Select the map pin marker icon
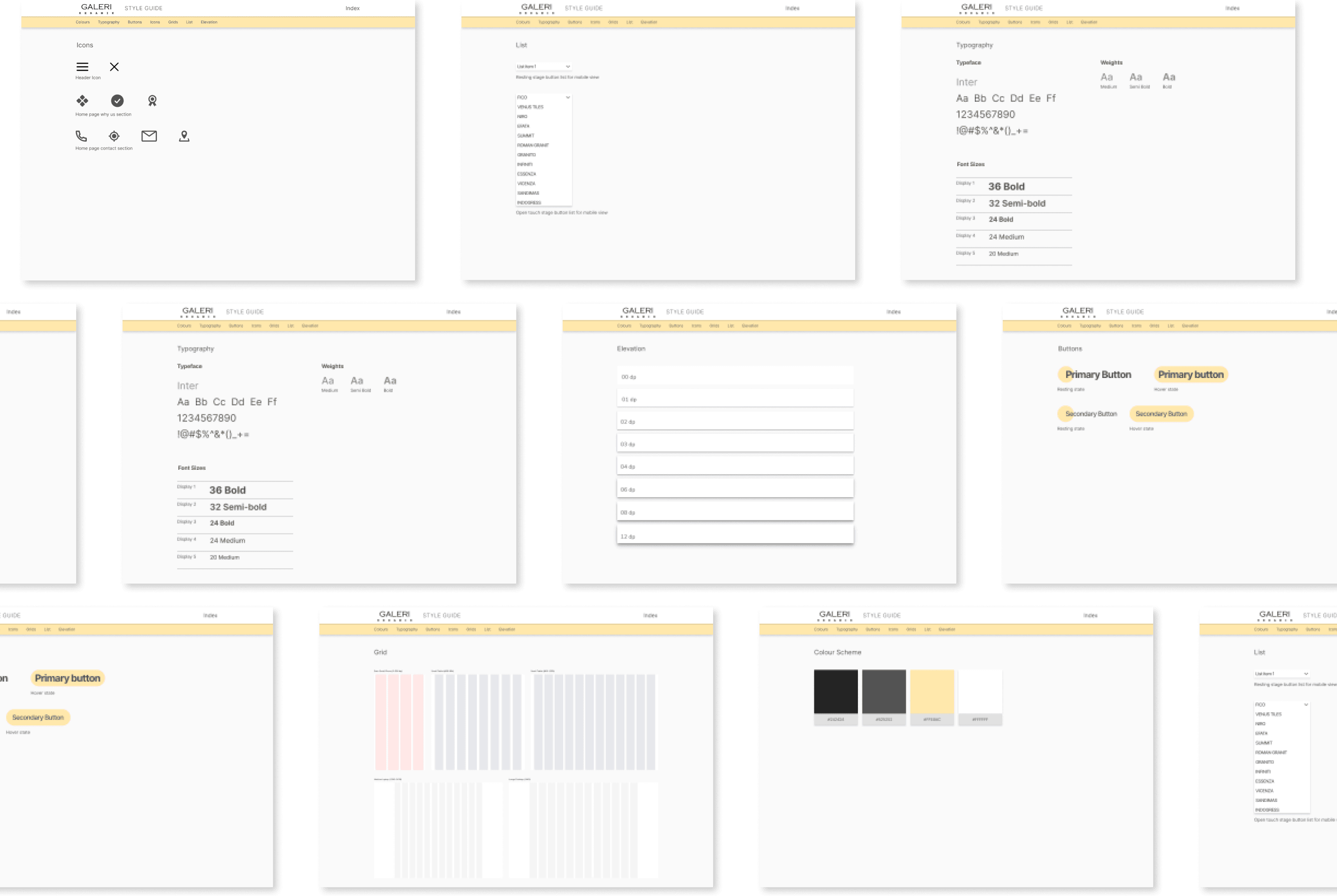This screenshot has height=896, width=1337. click(184, 136)
